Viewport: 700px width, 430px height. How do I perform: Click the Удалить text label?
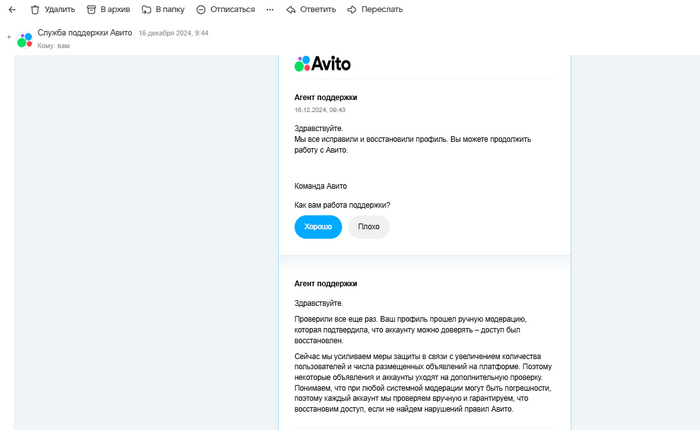click(60, 9)
